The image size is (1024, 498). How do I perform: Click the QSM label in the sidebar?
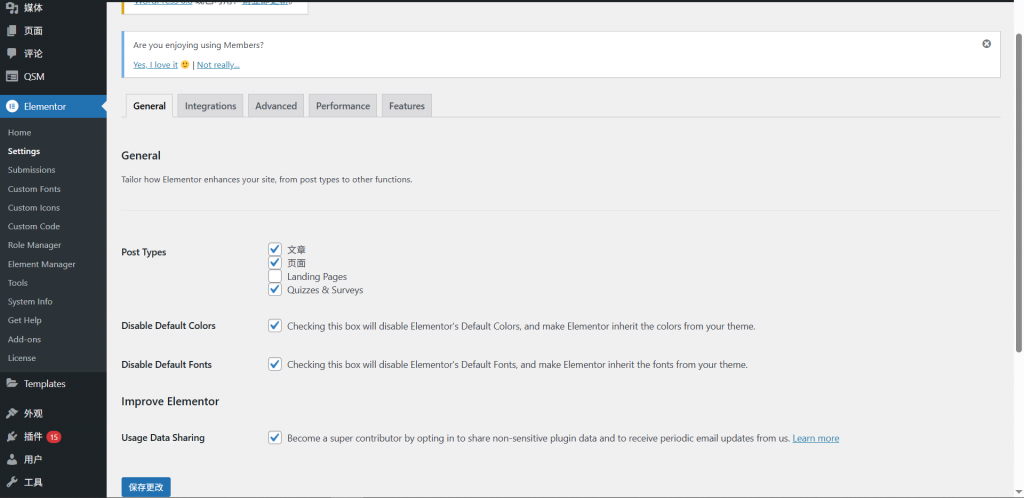click(x=34, y=76)
